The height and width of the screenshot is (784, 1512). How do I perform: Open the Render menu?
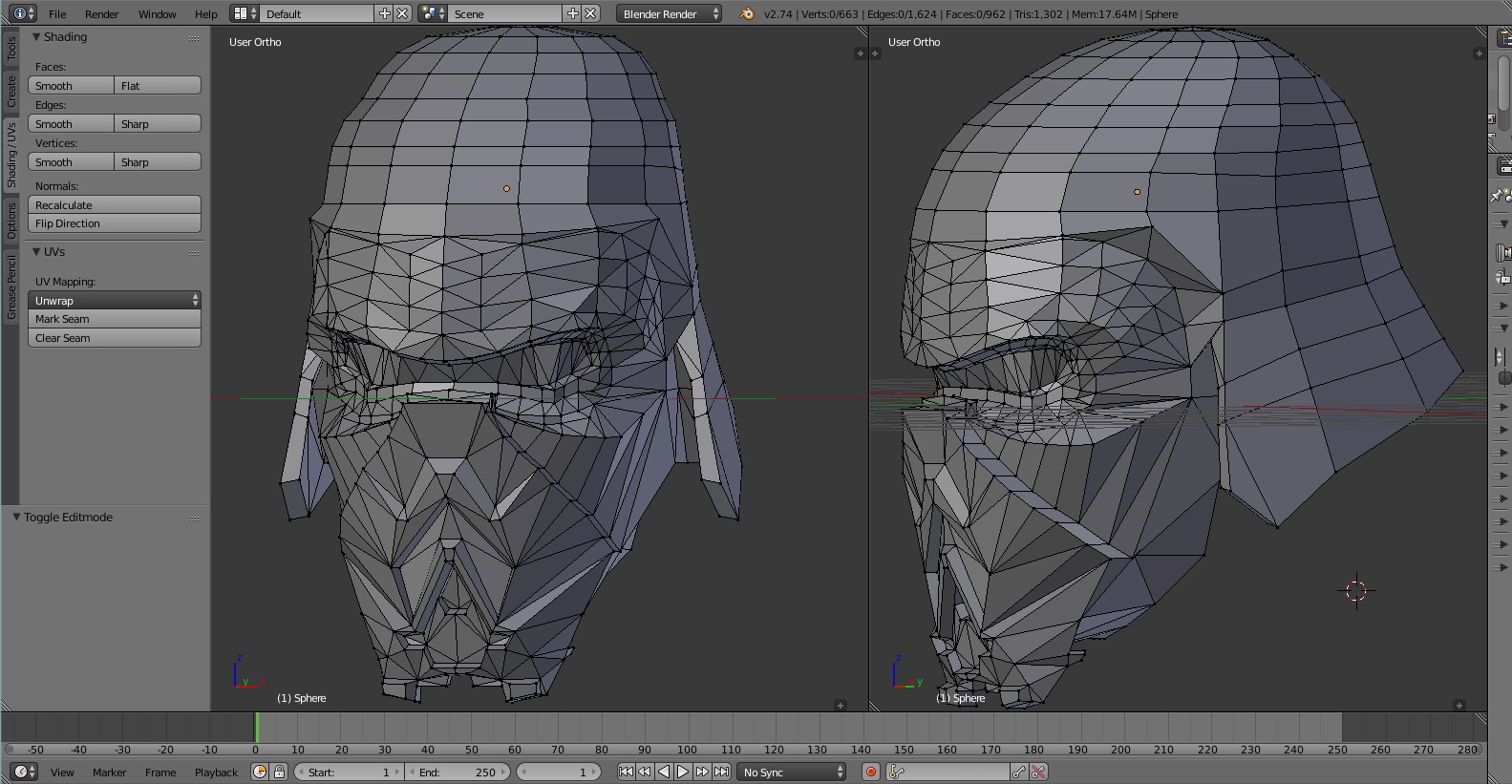pos(101,13)
